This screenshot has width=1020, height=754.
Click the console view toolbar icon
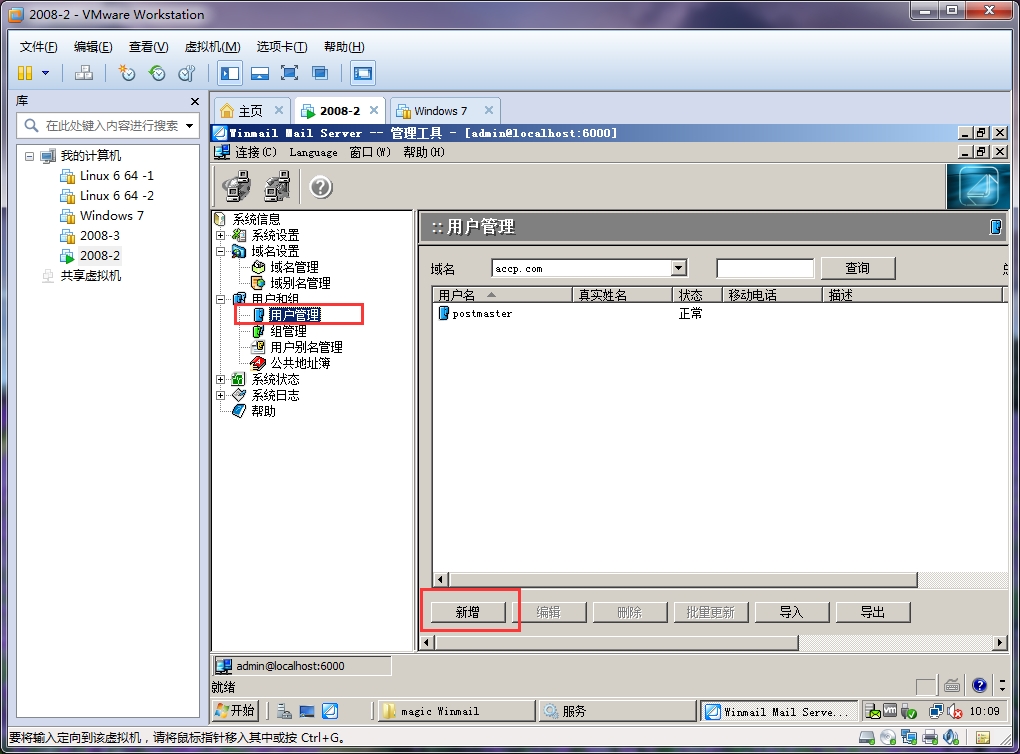pyautogui.click(x=362, y=73)
